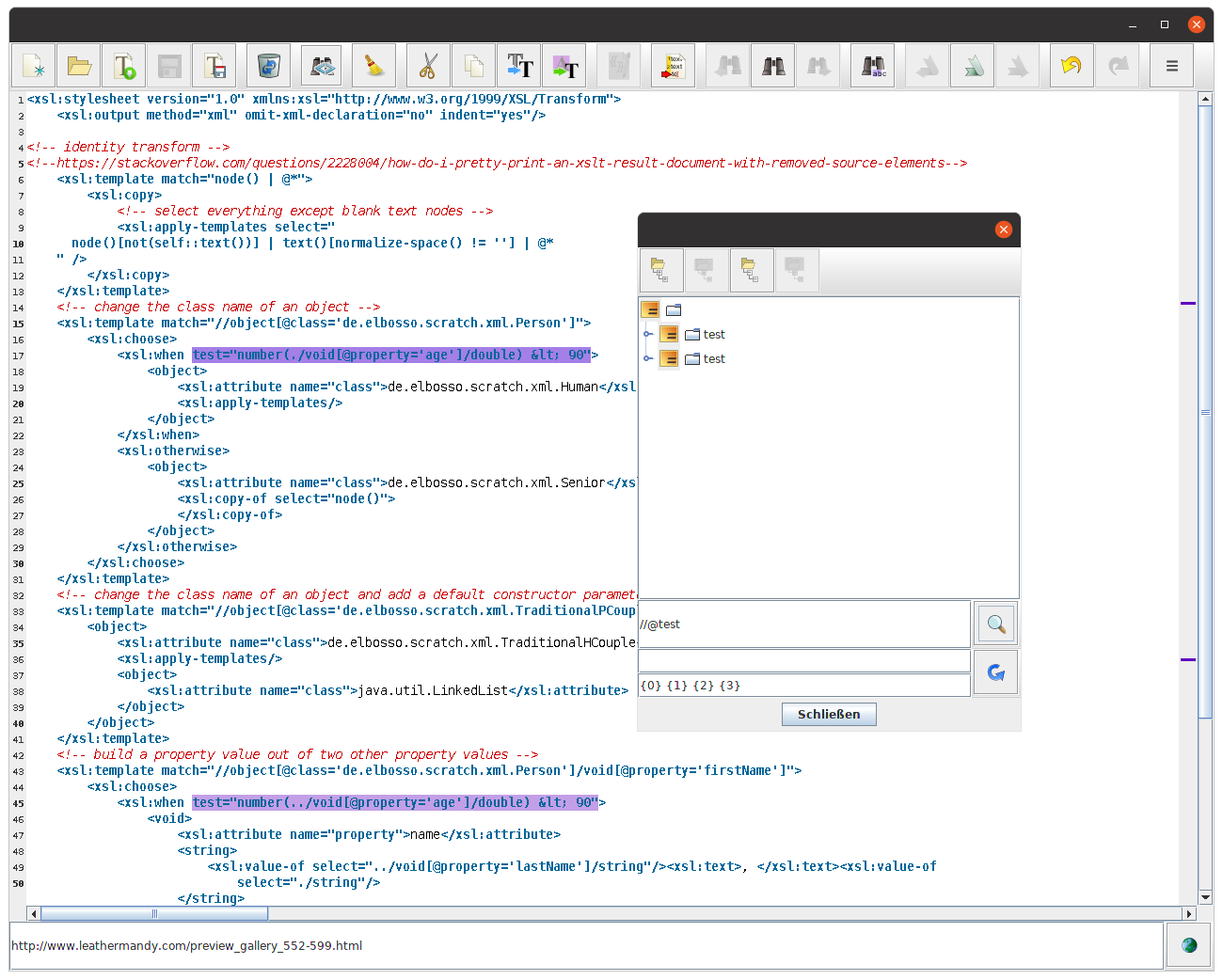Click the text list arrow icon
1223x980 pixels.
pyautogui.click(x=674, y=66)
